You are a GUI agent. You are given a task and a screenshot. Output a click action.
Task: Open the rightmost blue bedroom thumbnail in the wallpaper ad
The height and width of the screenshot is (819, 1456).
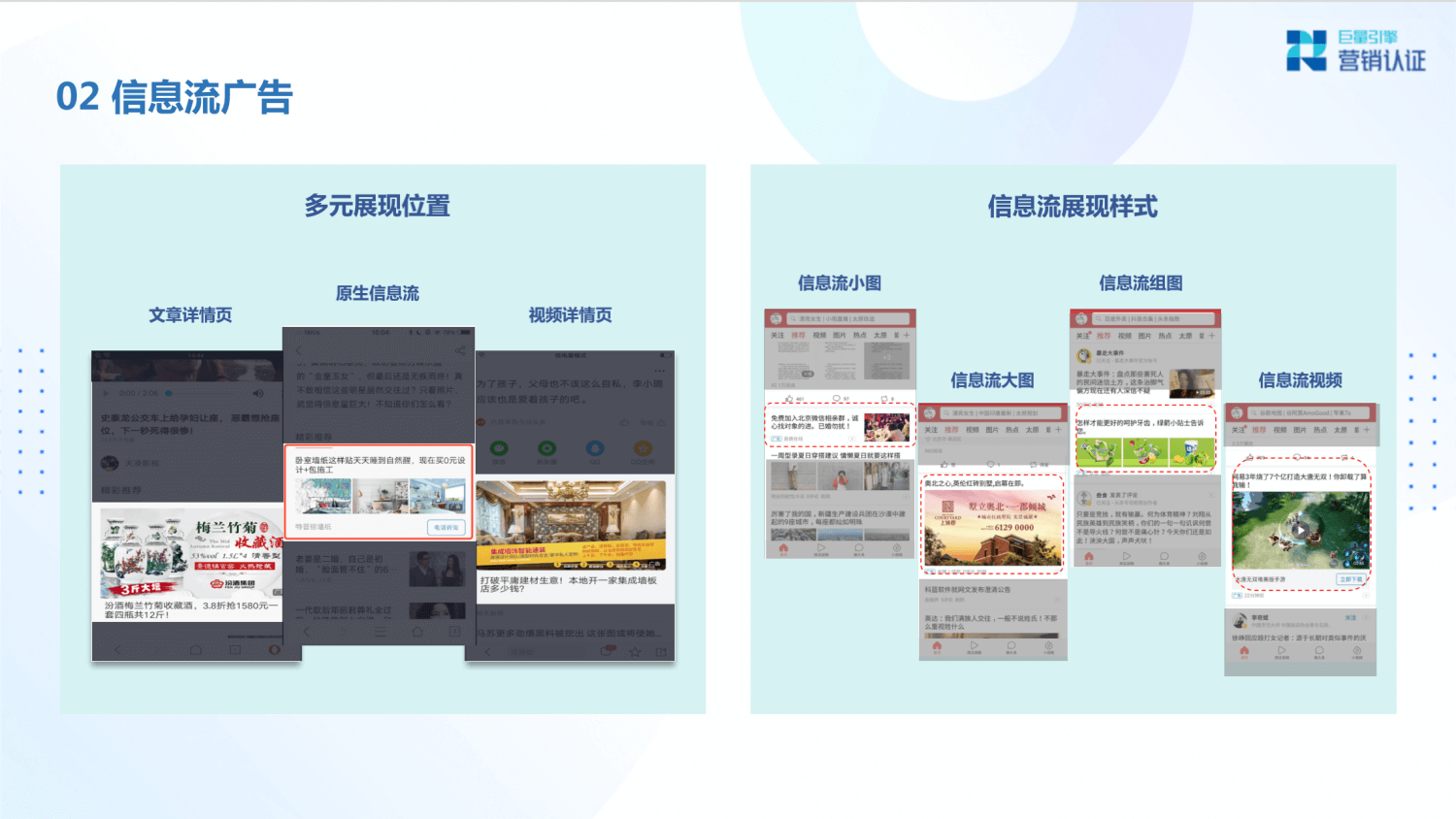pos(438,496)
